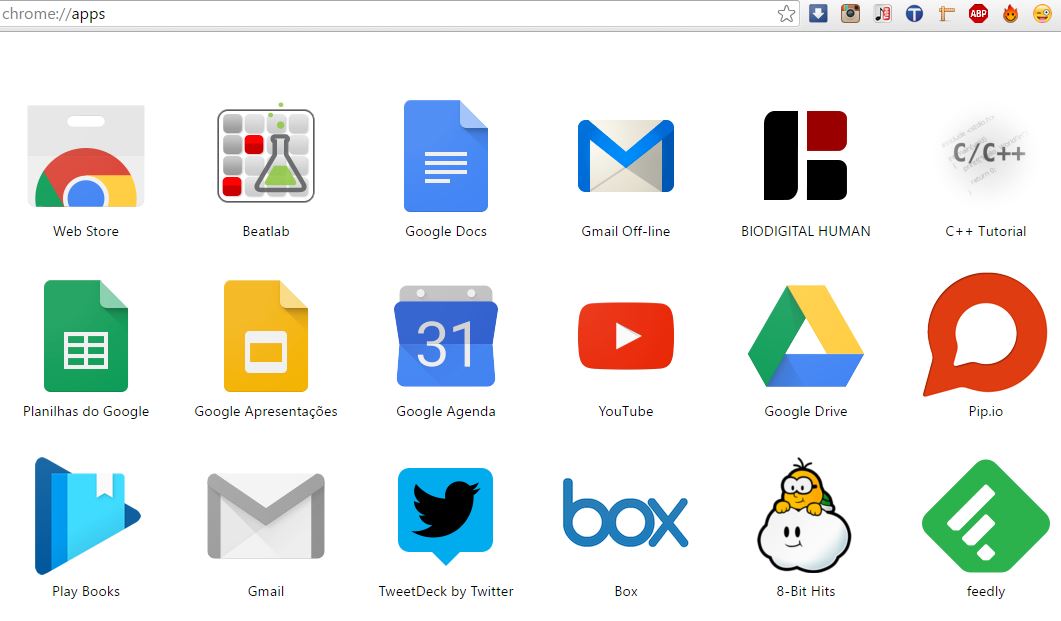Open the blue circle T extension
The height and width of the screenshot is (621, 1061).
click(x=914, y=14)
